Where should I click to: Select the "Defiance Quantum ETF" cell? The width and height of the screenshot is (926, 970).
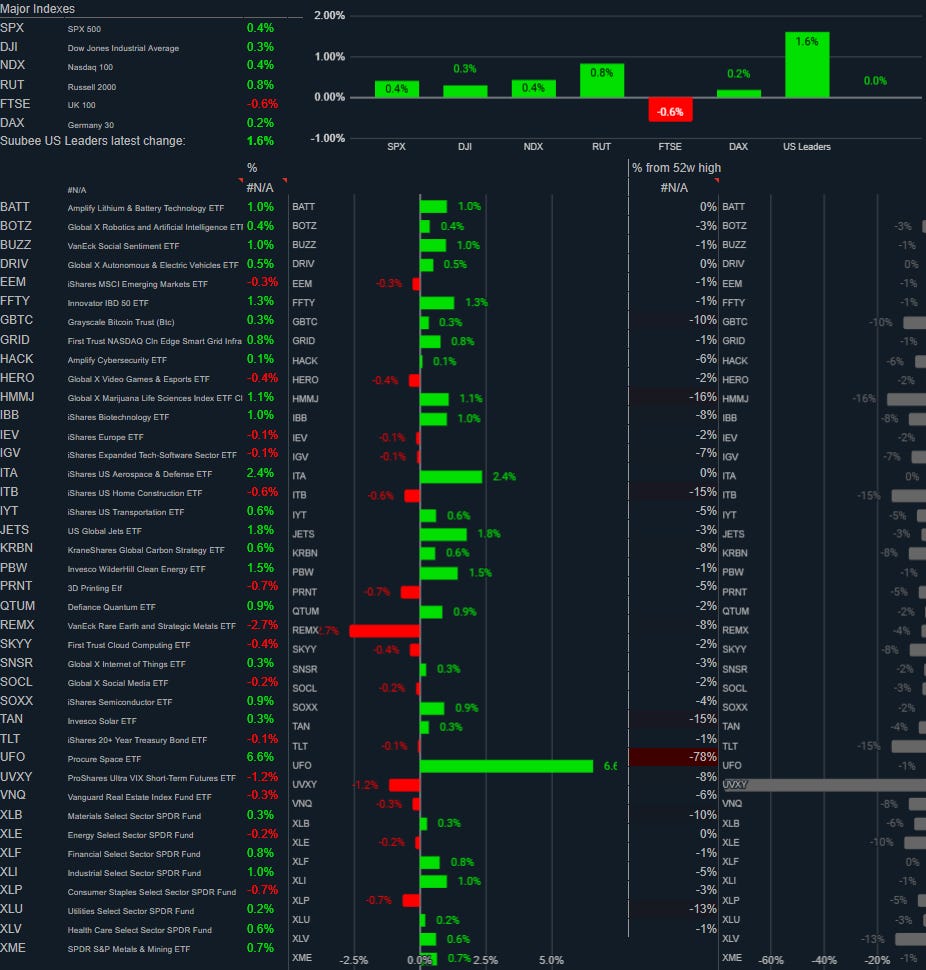(111, 607)
